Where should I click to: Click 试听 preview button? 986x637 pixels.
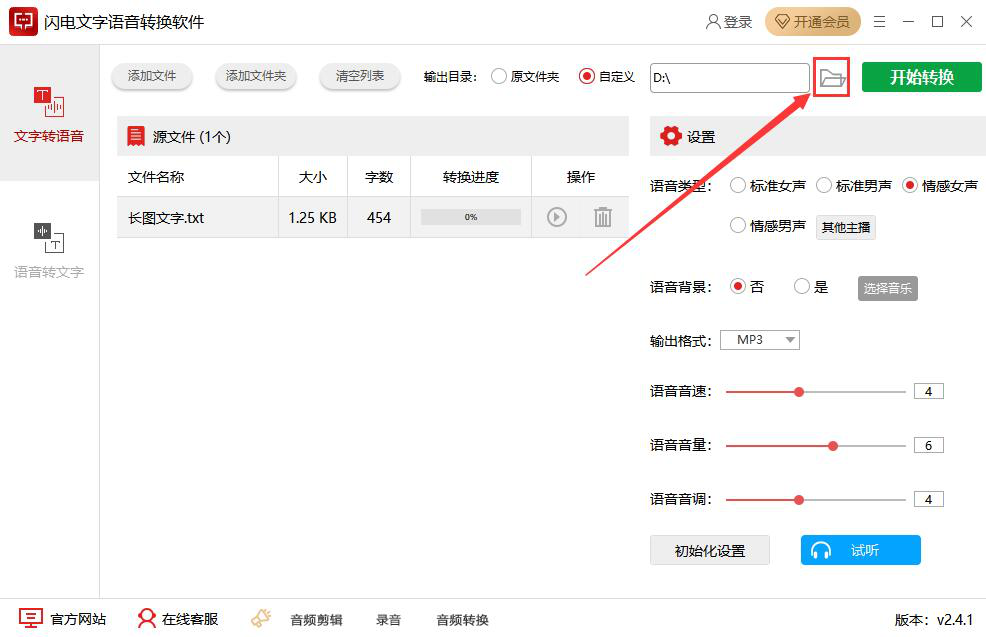[x=860, y=550]
